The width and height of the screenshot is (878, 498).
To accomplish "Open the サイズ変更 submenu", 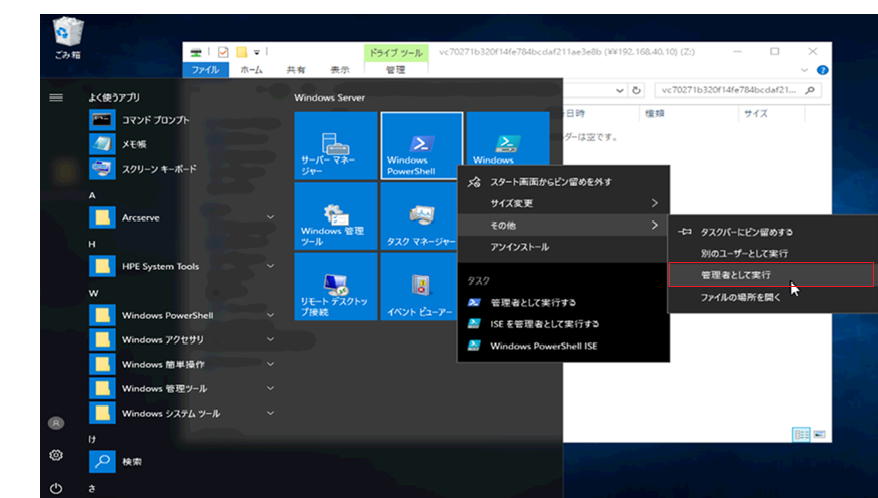I will (563, 203).
